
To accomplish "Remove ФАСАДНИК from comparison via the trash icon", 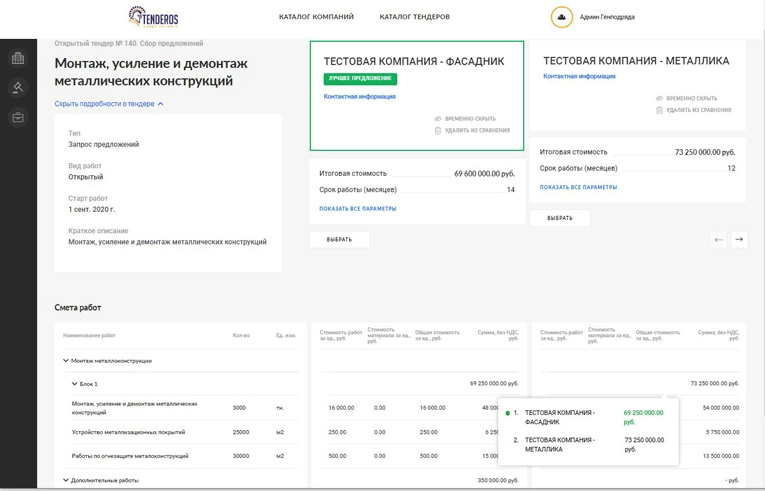I will click(x=438, y=130).
